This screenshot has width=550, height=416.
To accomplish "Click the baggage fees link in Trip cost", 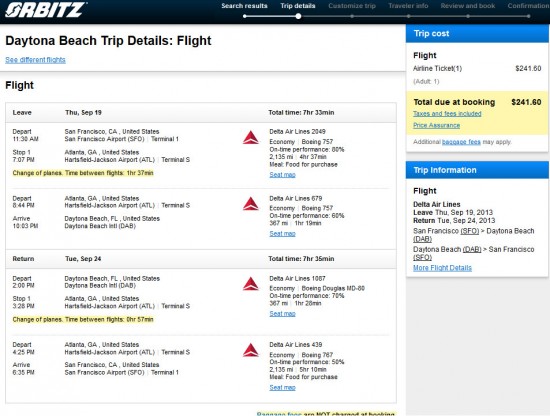I will 461,142.
